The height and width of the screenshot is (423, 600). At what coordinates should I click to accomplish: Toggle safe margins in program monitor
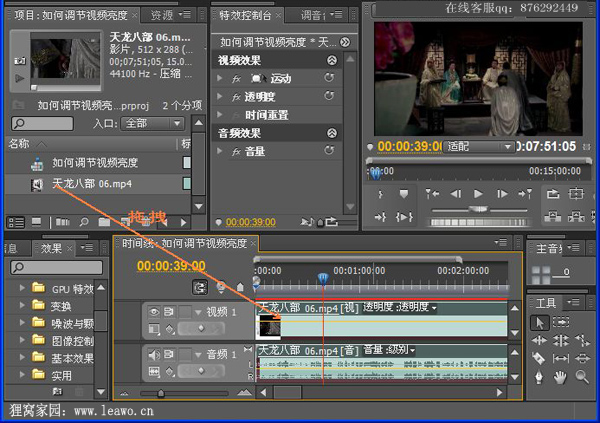click(576, 194)
